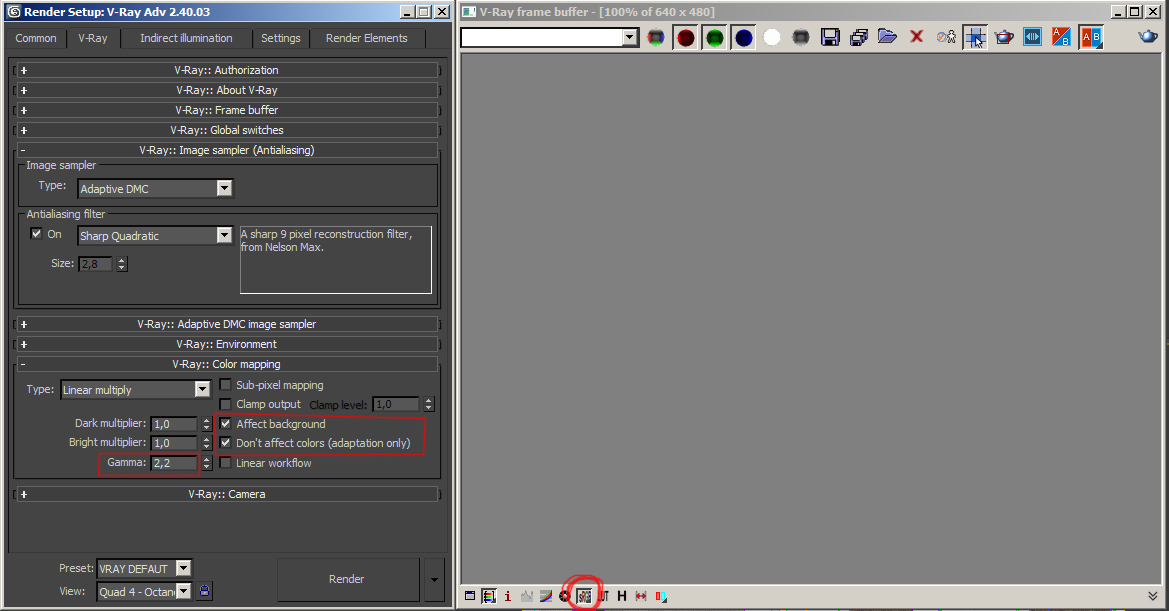Viewport: 1169px width, 611px height.
Task: Open Image sampler Type dropdown Adaptive DMC
Action: [155, 189]
